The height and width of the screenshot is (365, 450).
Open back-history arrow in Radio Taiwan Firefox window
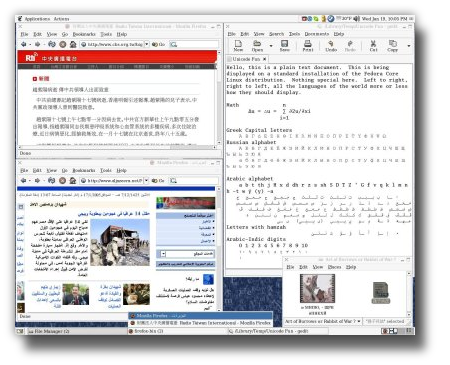pyautogui.click(x=30, y=44)
